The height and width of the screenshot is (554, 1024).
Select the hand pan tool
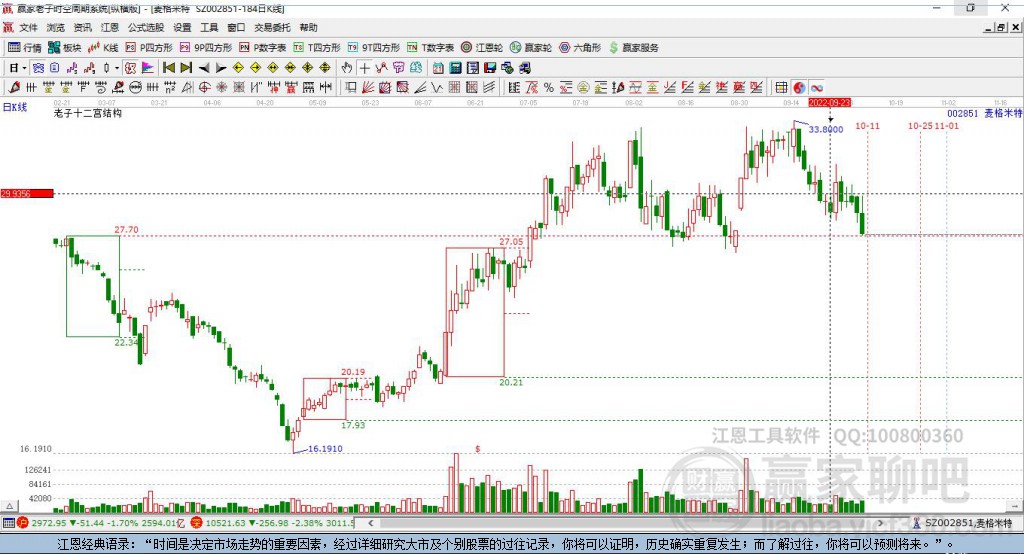(347, 68)
